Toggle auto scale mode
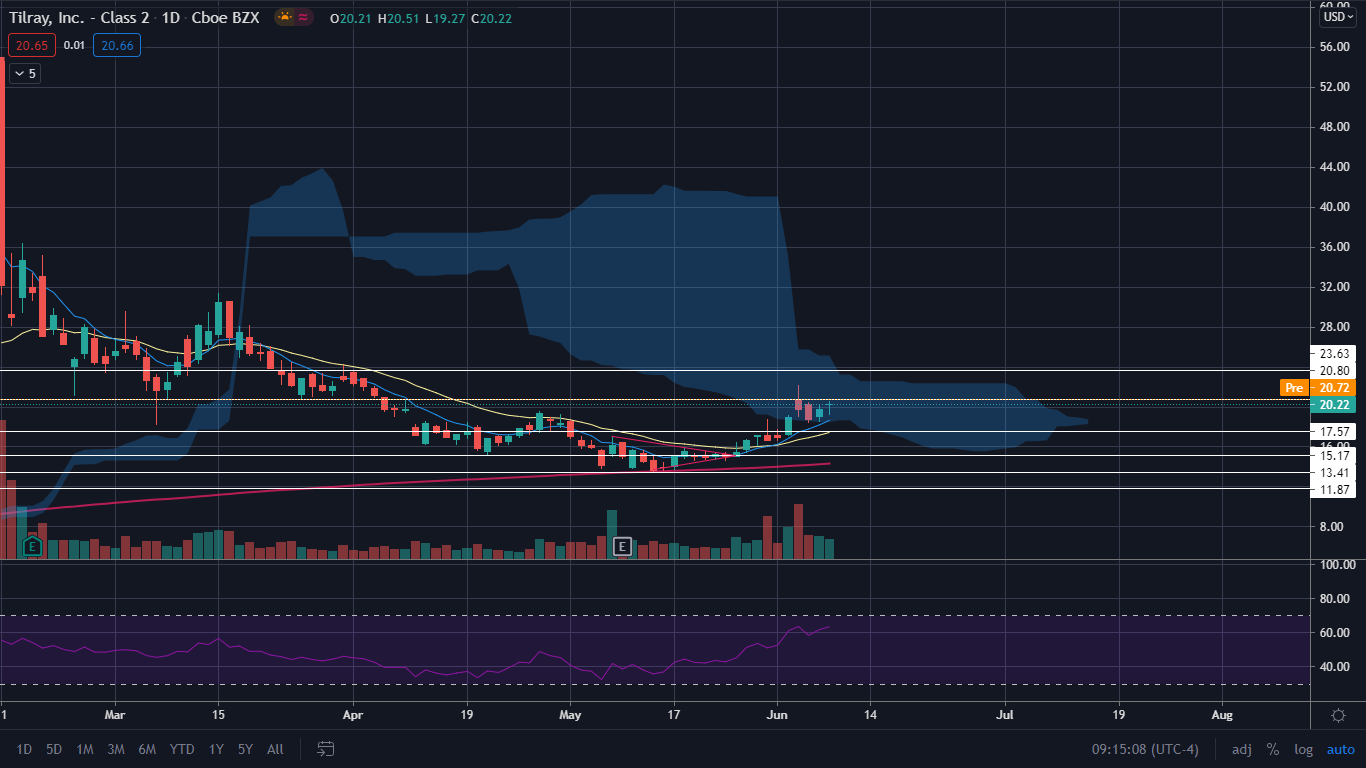Screen dimensions: 1366x768 tap(1340, 749)
